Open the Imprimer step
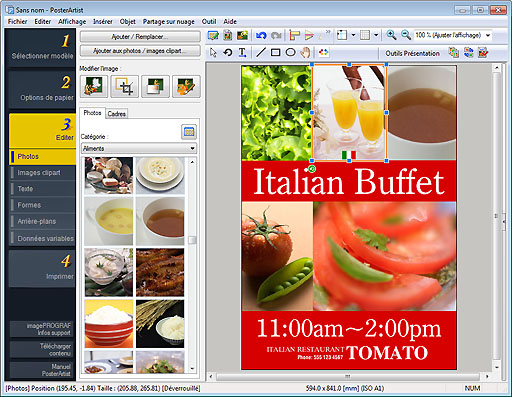The height and width of the screenshot is (397, 512). click(42, 269)
